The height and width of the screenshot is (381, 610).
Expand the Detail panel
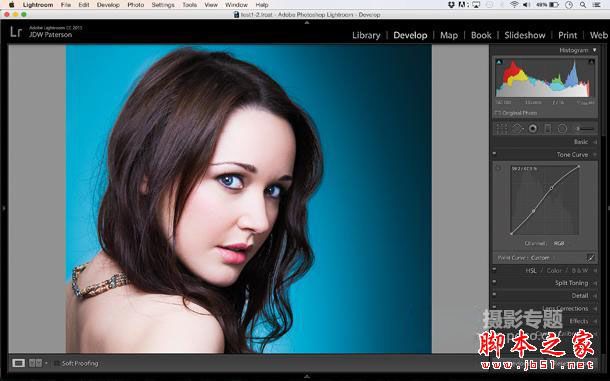(595, 296)
